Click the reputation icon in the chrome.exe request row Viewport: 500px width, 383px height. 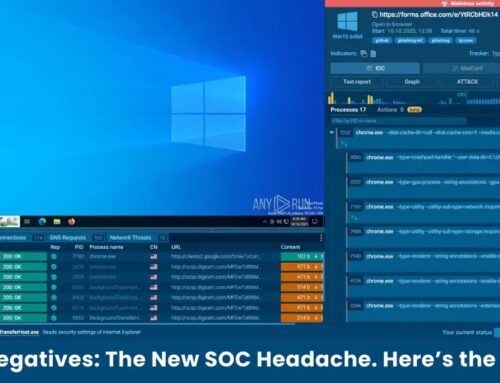pyautogui.click(x=54, y=257)
